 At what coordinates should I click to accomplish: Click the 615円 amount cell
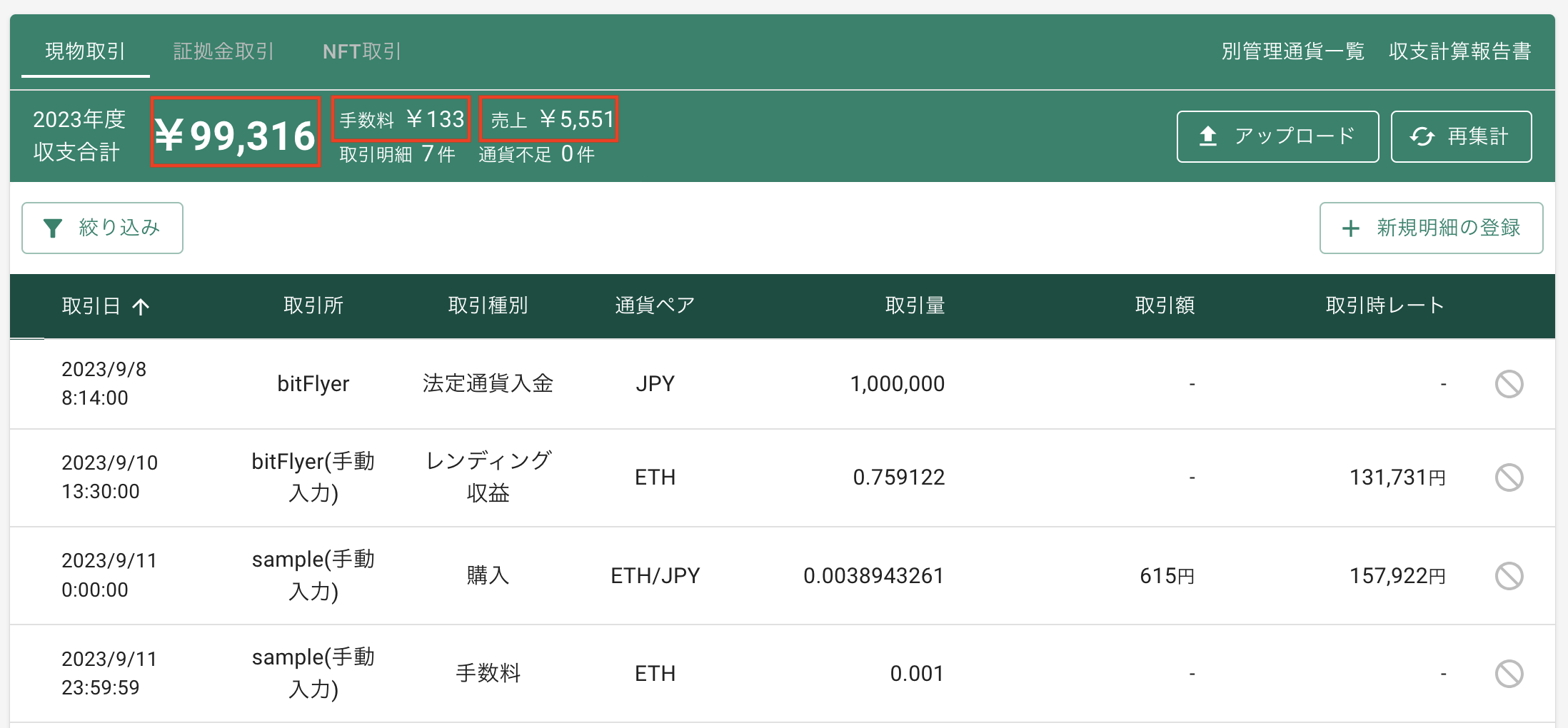[1167, 576]
